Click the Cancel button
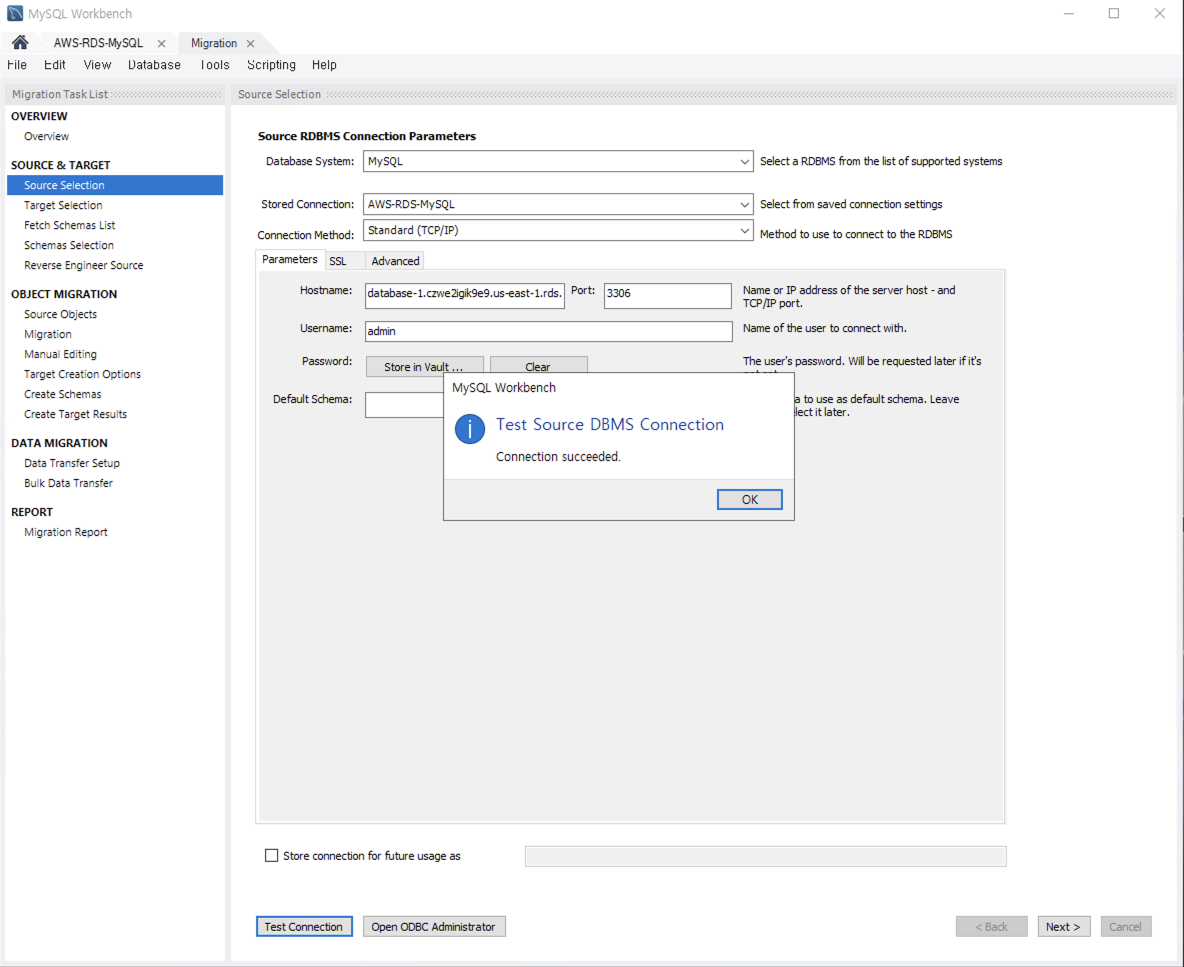The width and height of the screenshot is (1184, 967). pos(1125,926)
